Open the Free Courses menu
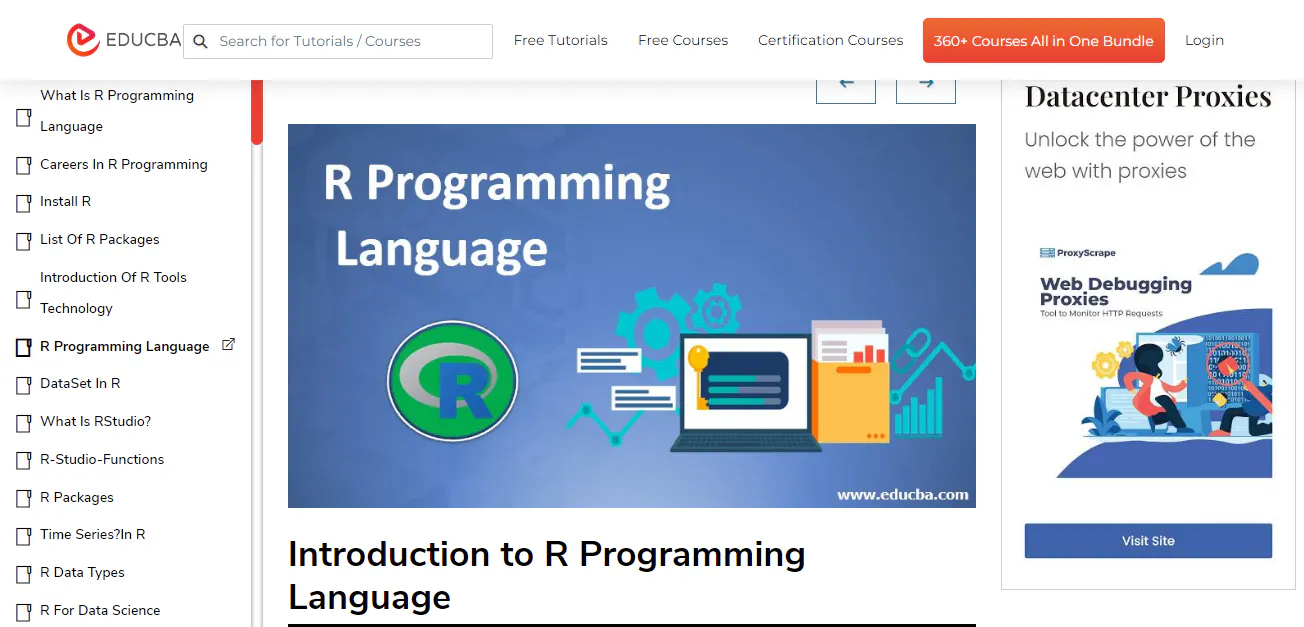Image resolution: width=1304 pixels, height=627 pixels. point(683,40)
